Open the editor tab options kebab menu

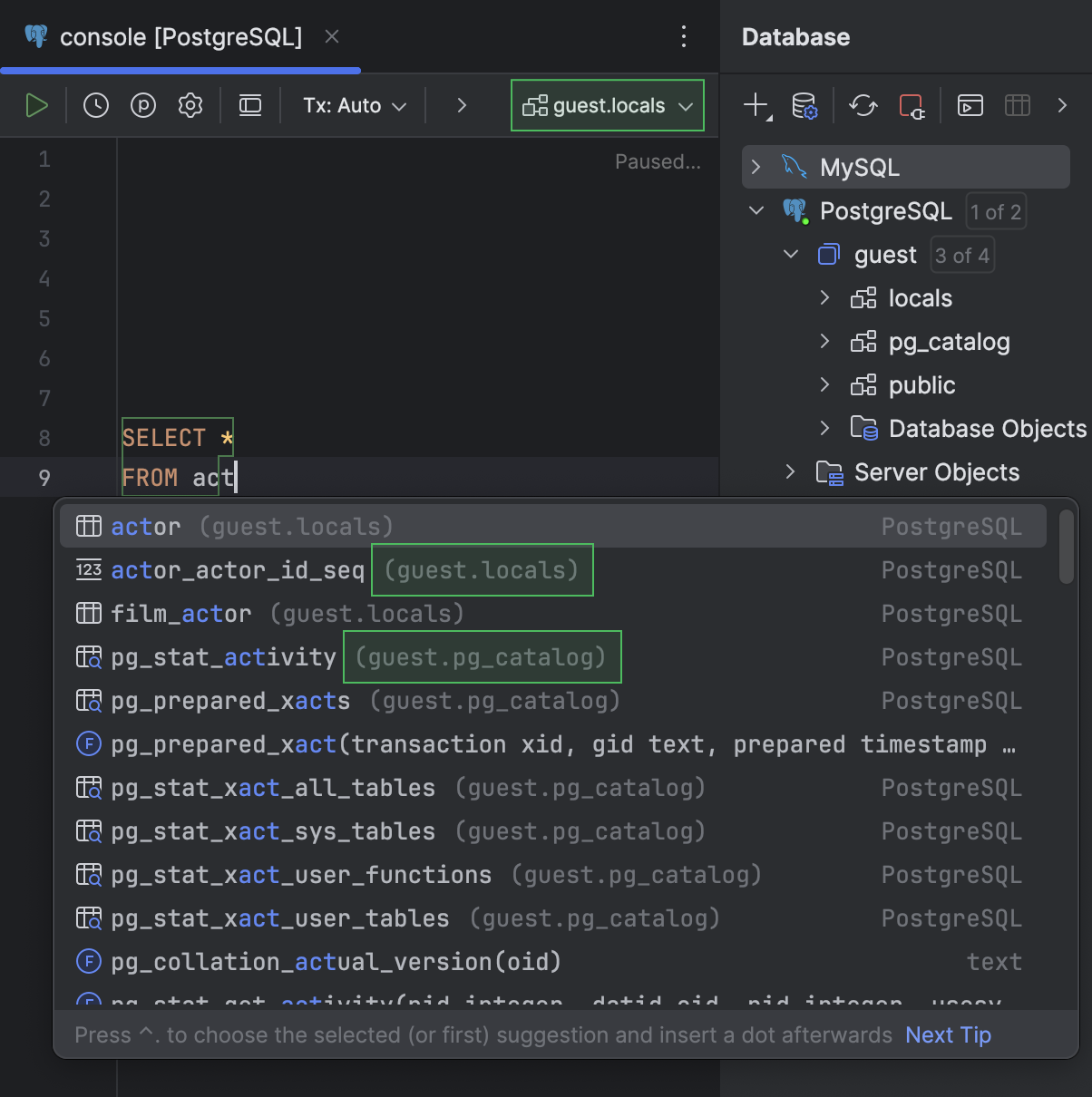(684, 37)
